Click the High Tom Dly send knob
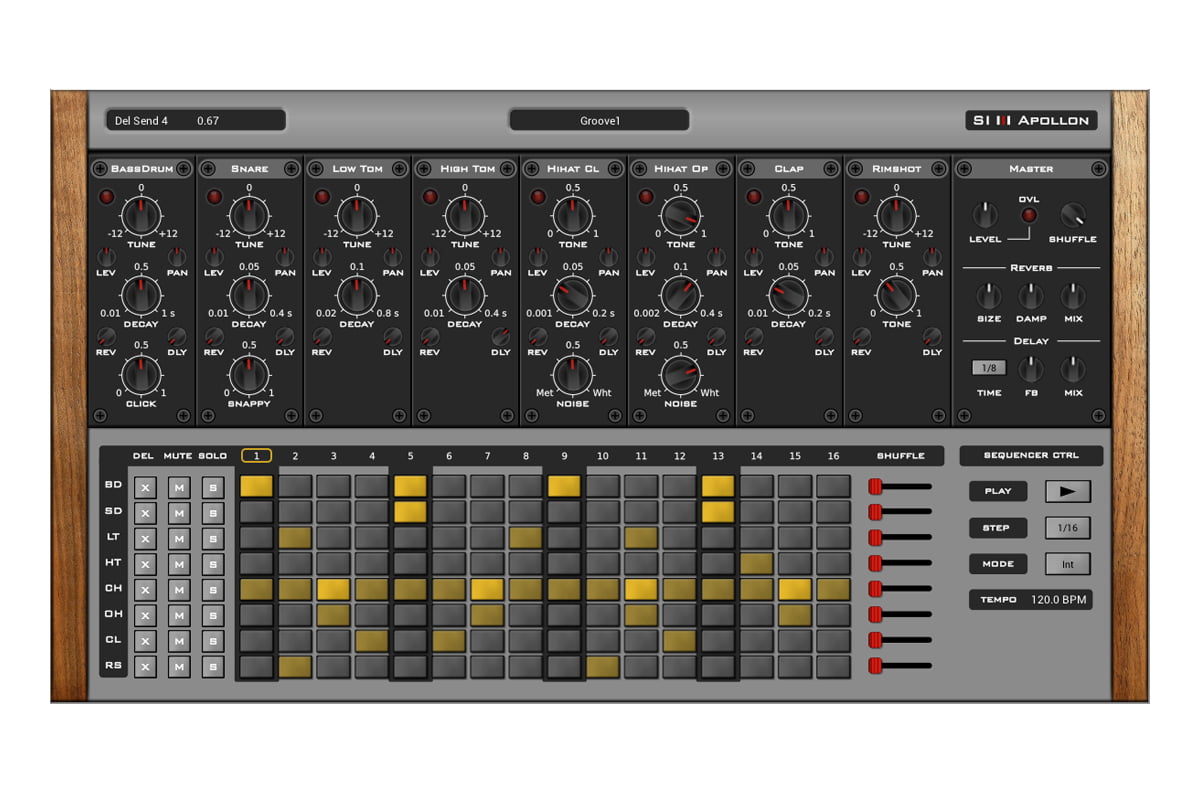Image resolution: width=1200 pixels, height=800 pixels. pos(501,336)
